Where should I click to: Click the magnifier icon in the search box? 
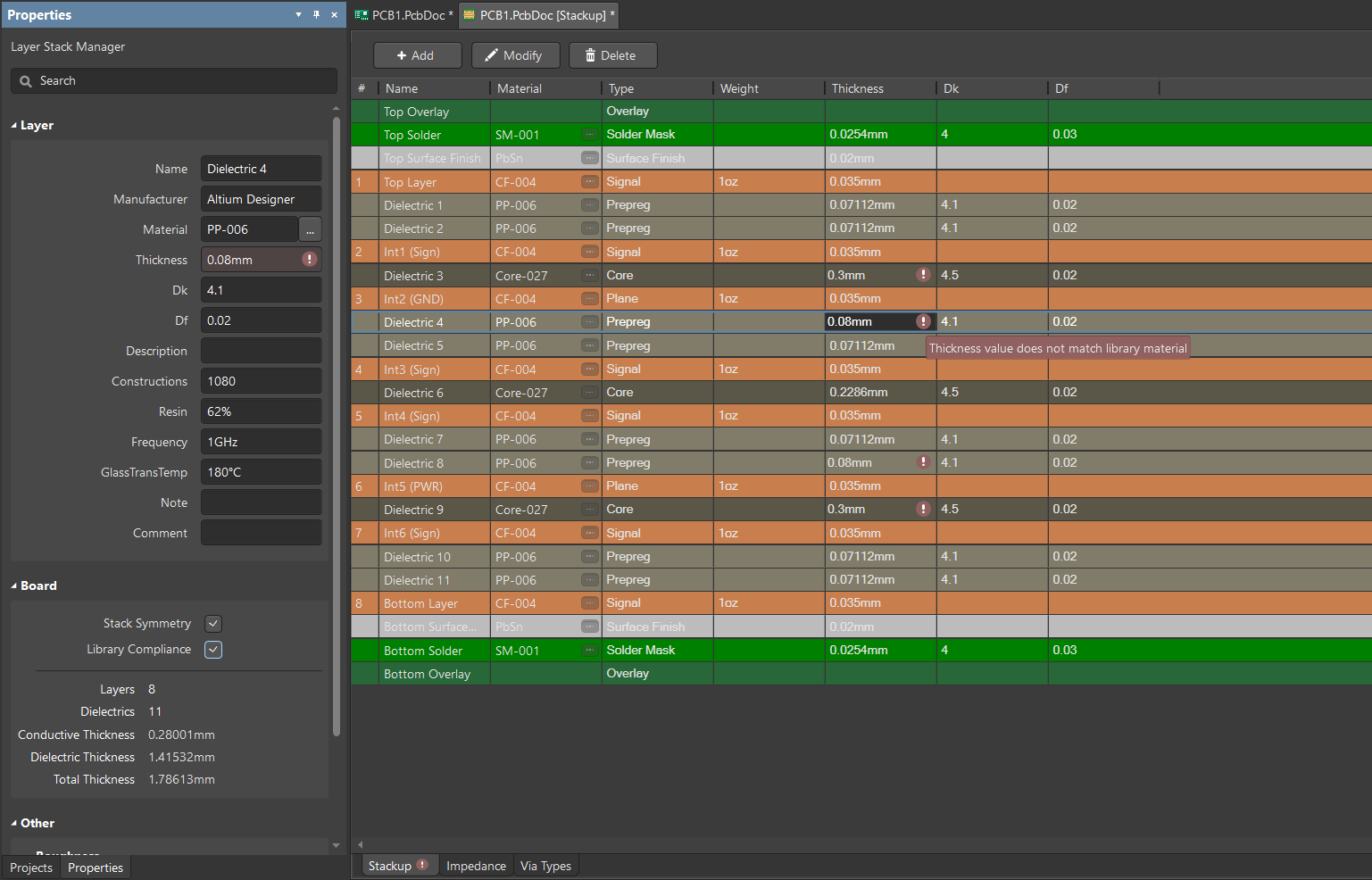tap(25, 80)
